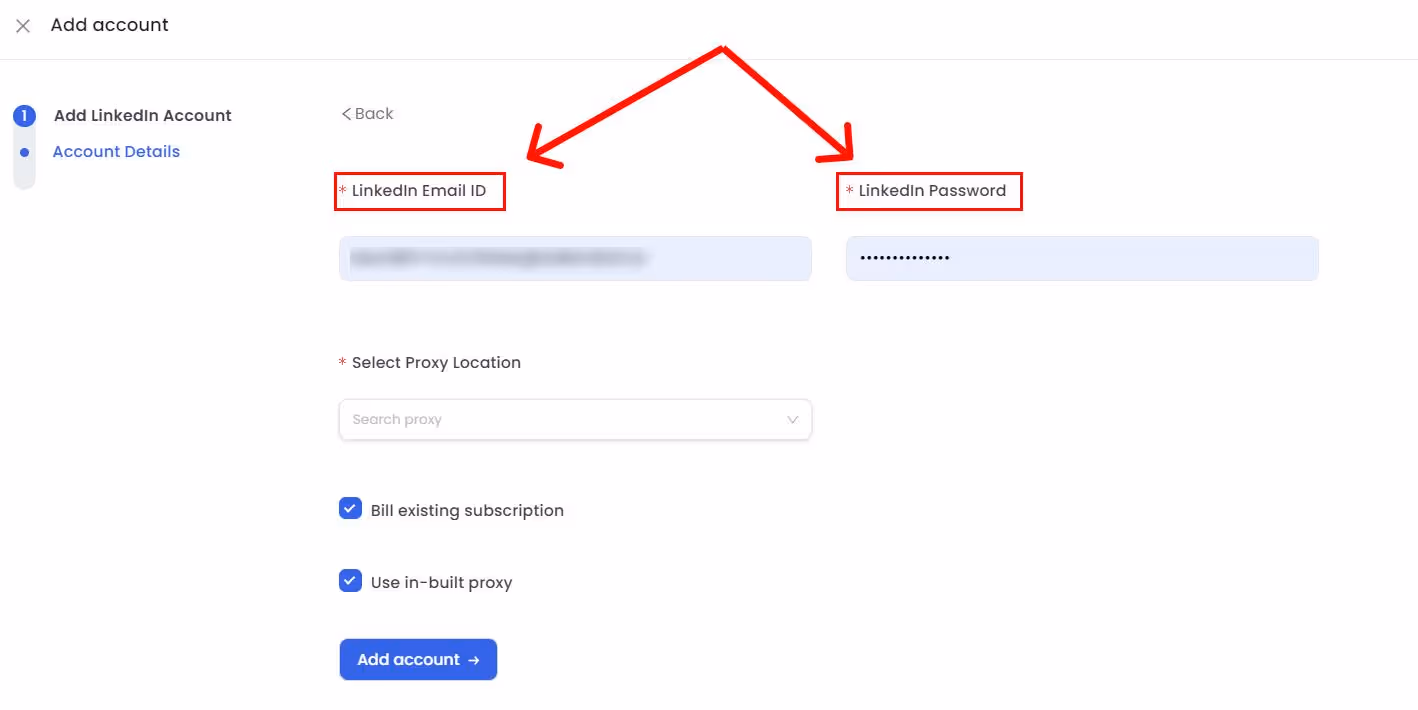Click the red asterisk before Select Proxy Location
This screenshot has width=1418, height=710.
342,362
